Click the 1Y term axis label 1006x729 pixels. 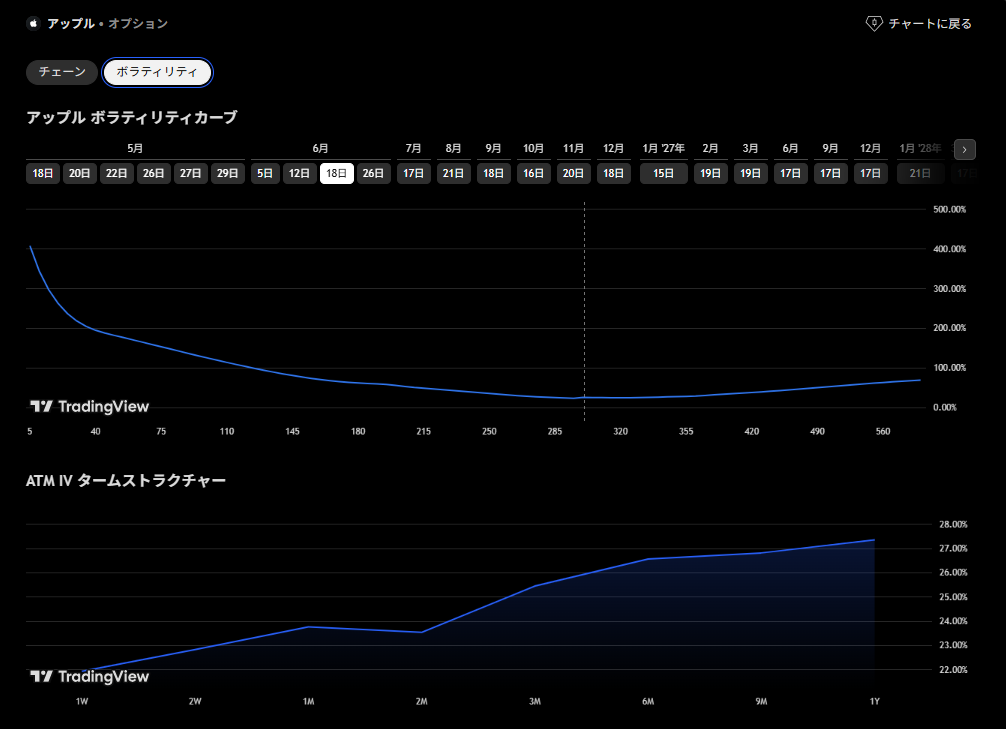click(x=874, y=701)
